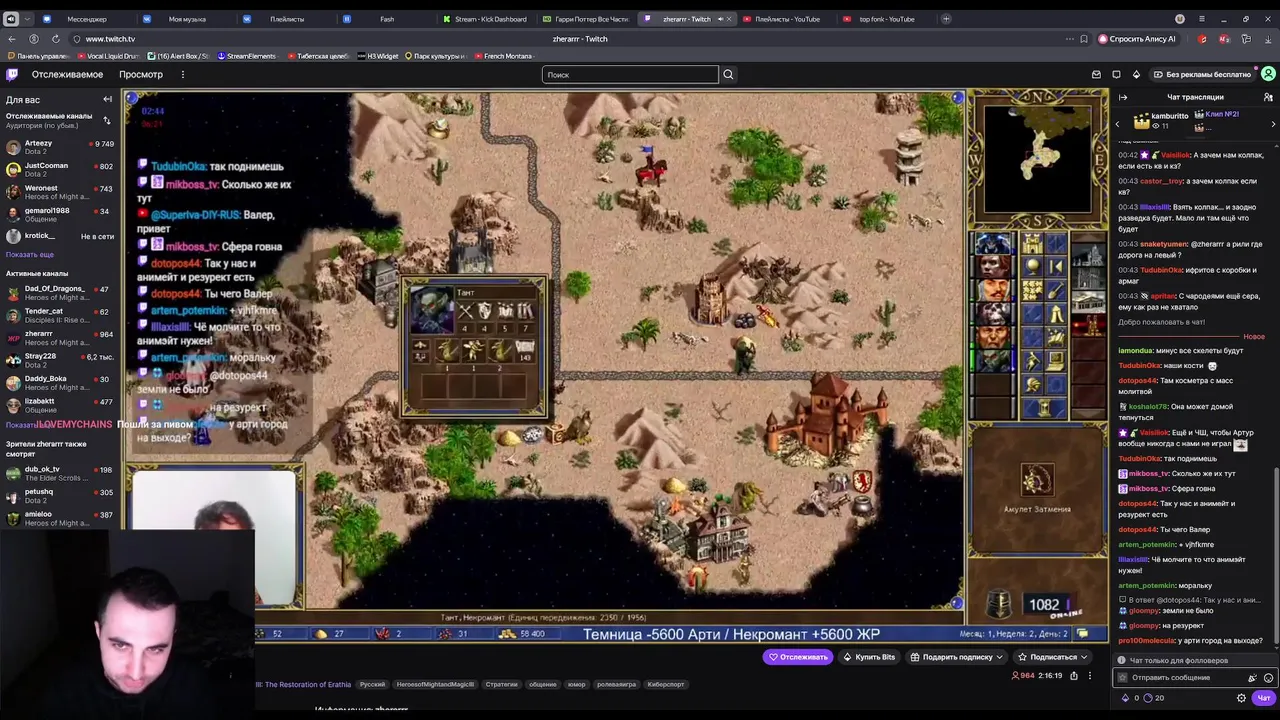
Task: Mute the zherarrr Twitch tab audio
Action: [x=719, y=19]
